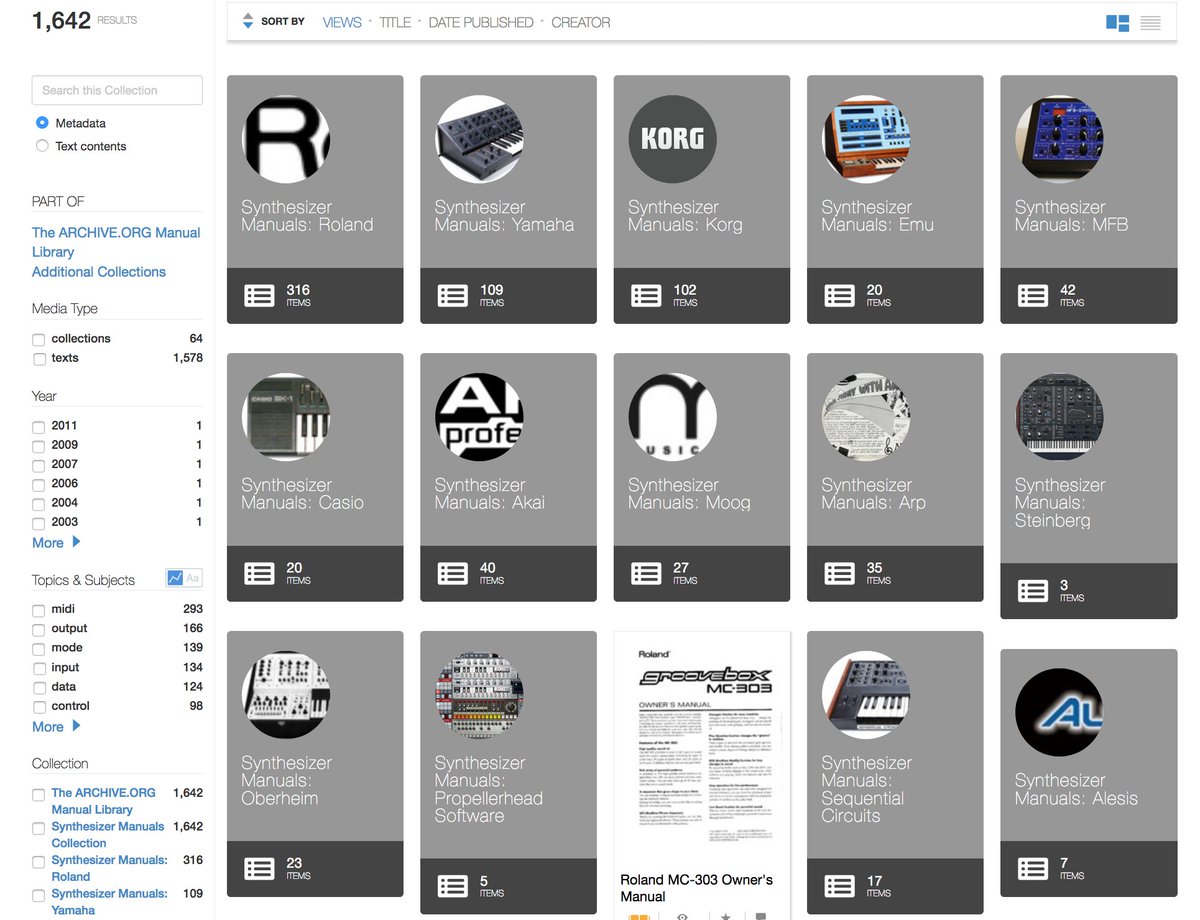Click Alesis logo circle
Screen dimensions: 1200x920
1059,712
